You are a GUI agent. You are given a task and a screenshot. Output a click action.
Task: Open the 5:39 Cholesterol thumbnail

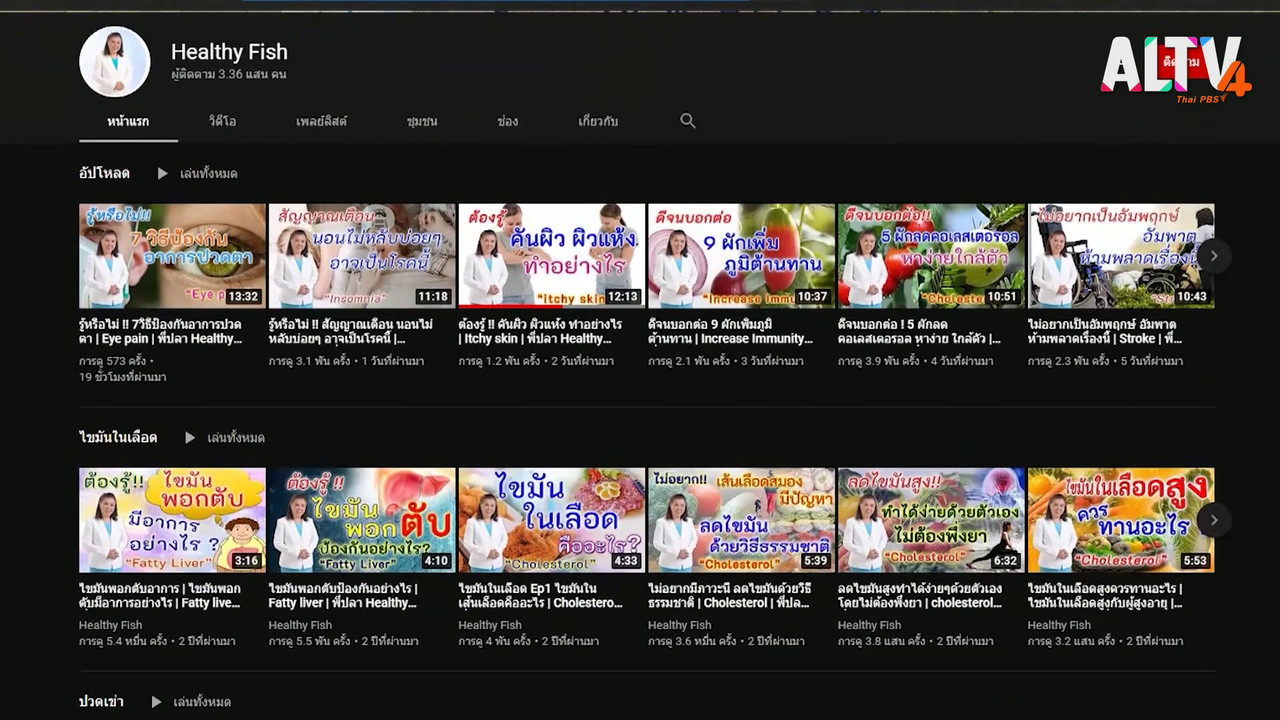pyautogui.click(x=741, y=520)
